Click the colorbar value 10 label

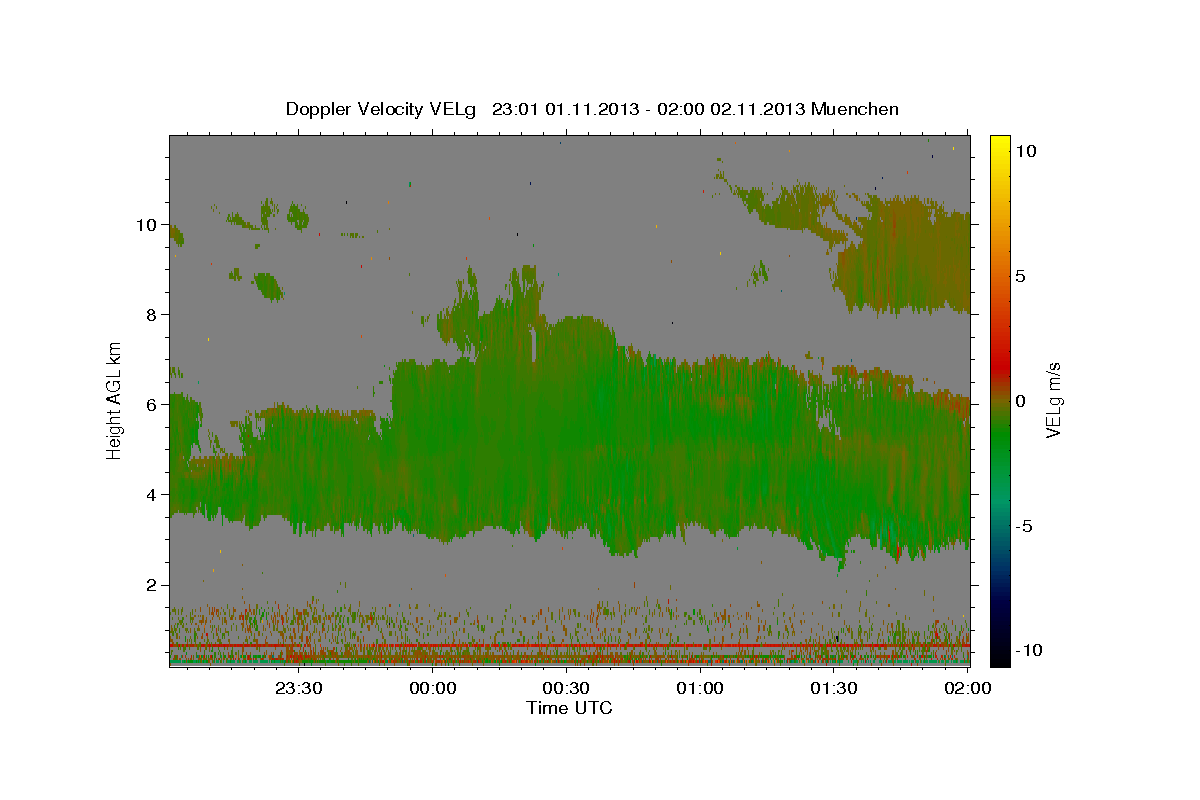(1025, 151)
